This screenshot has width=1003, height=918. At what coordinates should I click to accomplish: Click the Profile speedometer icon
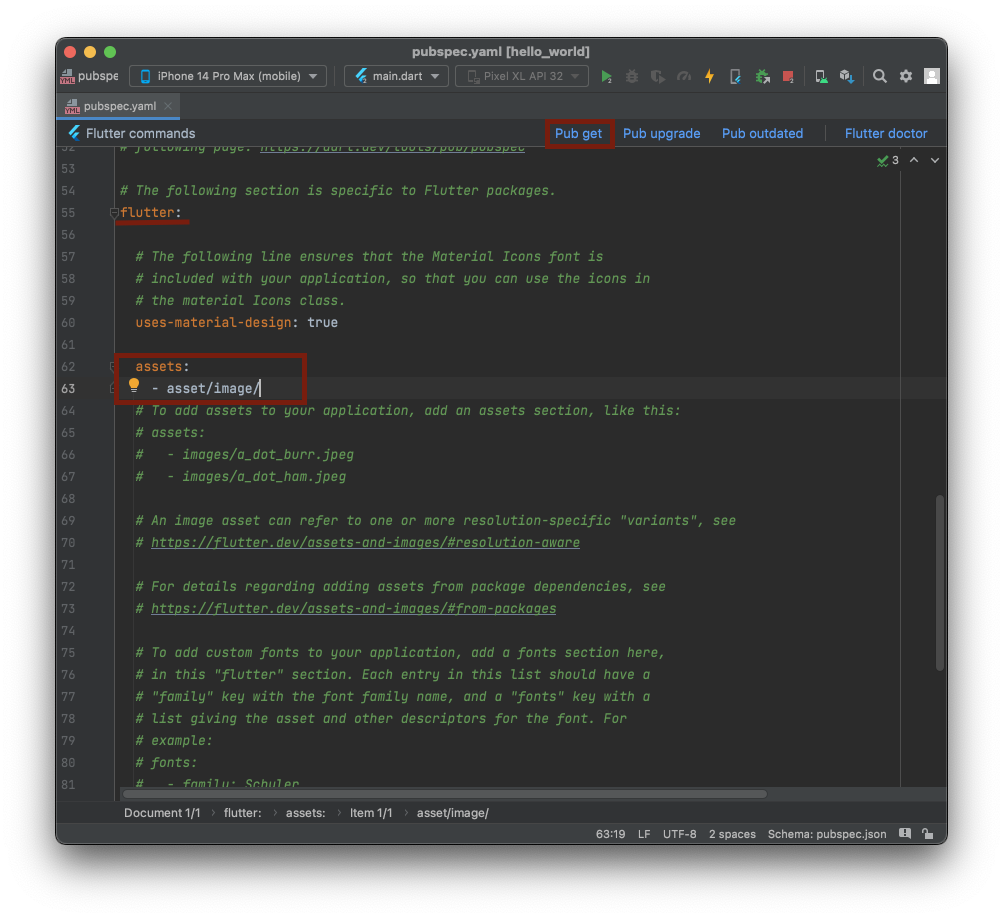click(684, 77)
